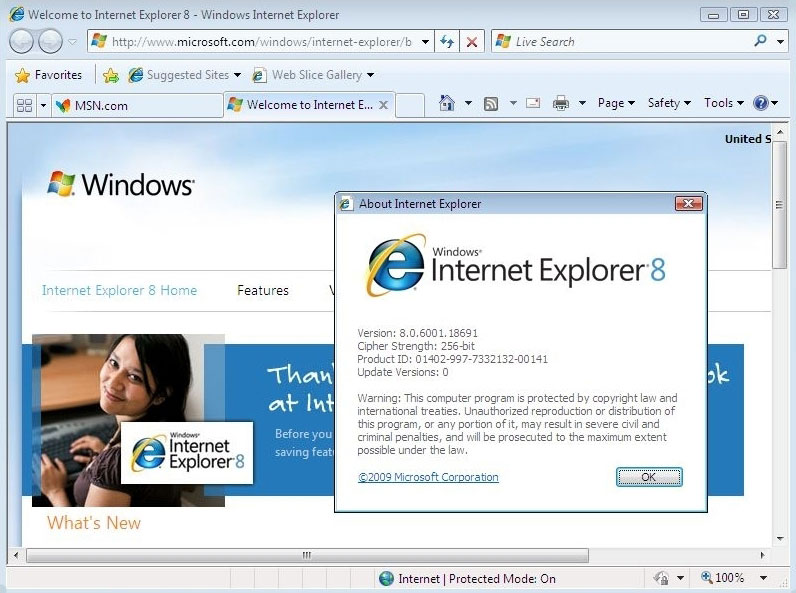Click the IE icon in window title bar

pos(16,14)
